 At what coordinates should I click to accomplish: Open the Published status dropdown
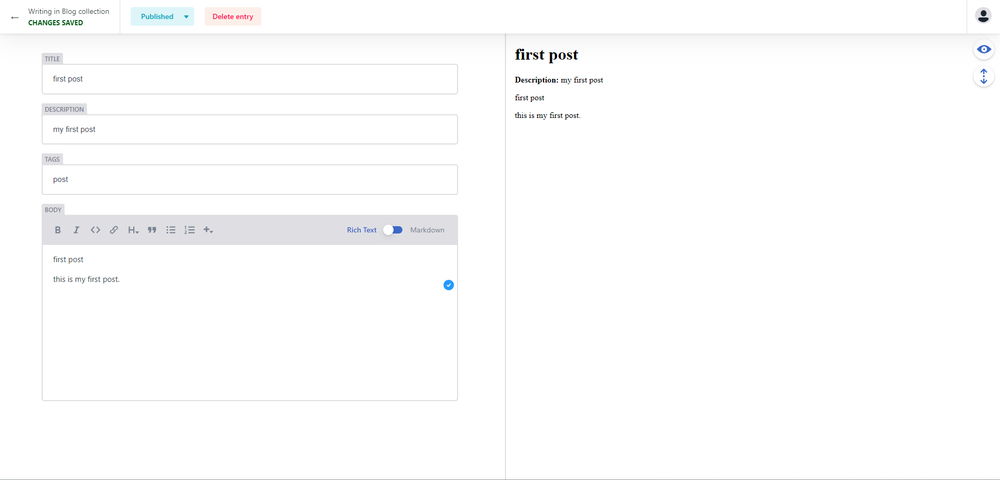(162, 17)
